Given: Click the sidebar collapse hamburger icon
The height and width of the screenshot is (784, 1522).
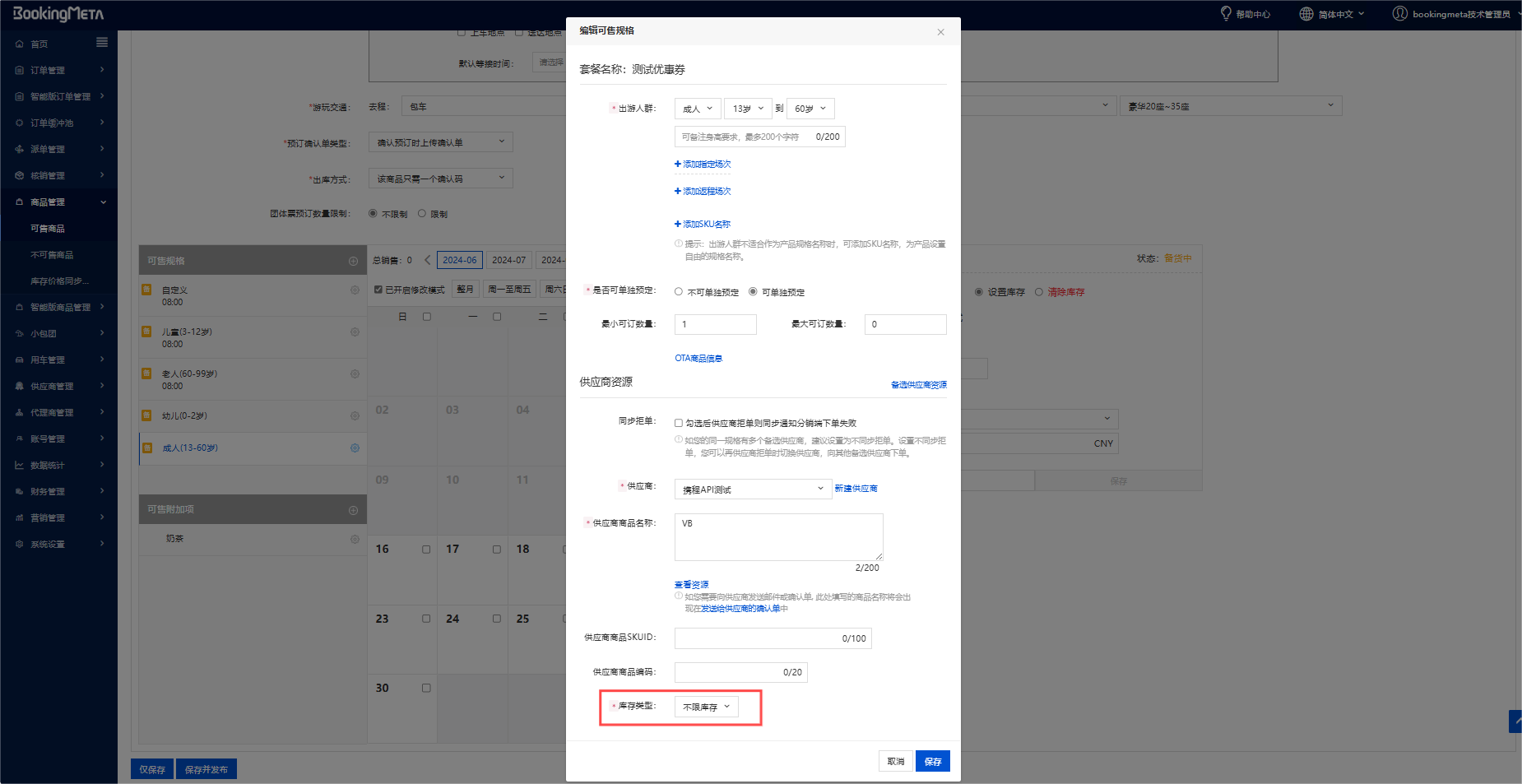Looking at the screenshot, I should [x=102, y=43].
